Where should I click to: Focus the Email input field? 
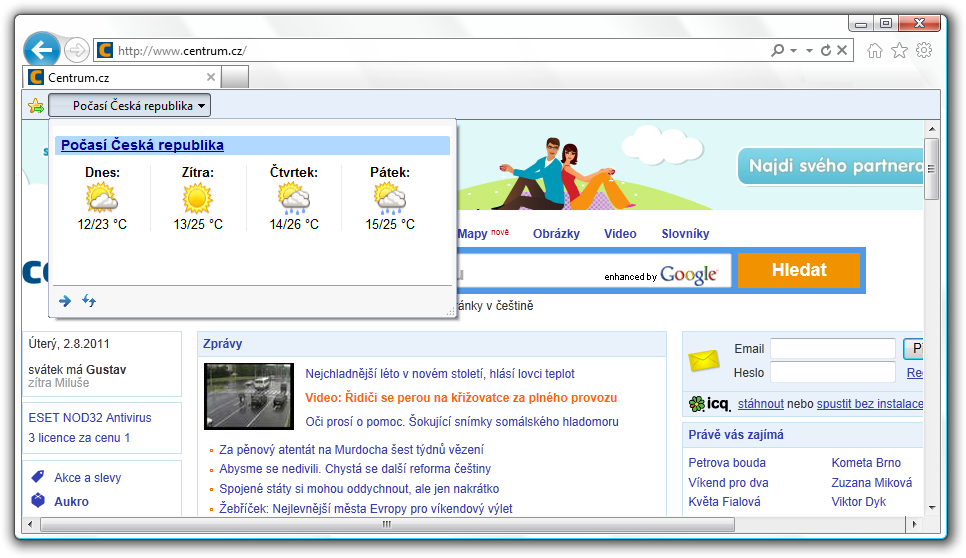pos(833,349)
